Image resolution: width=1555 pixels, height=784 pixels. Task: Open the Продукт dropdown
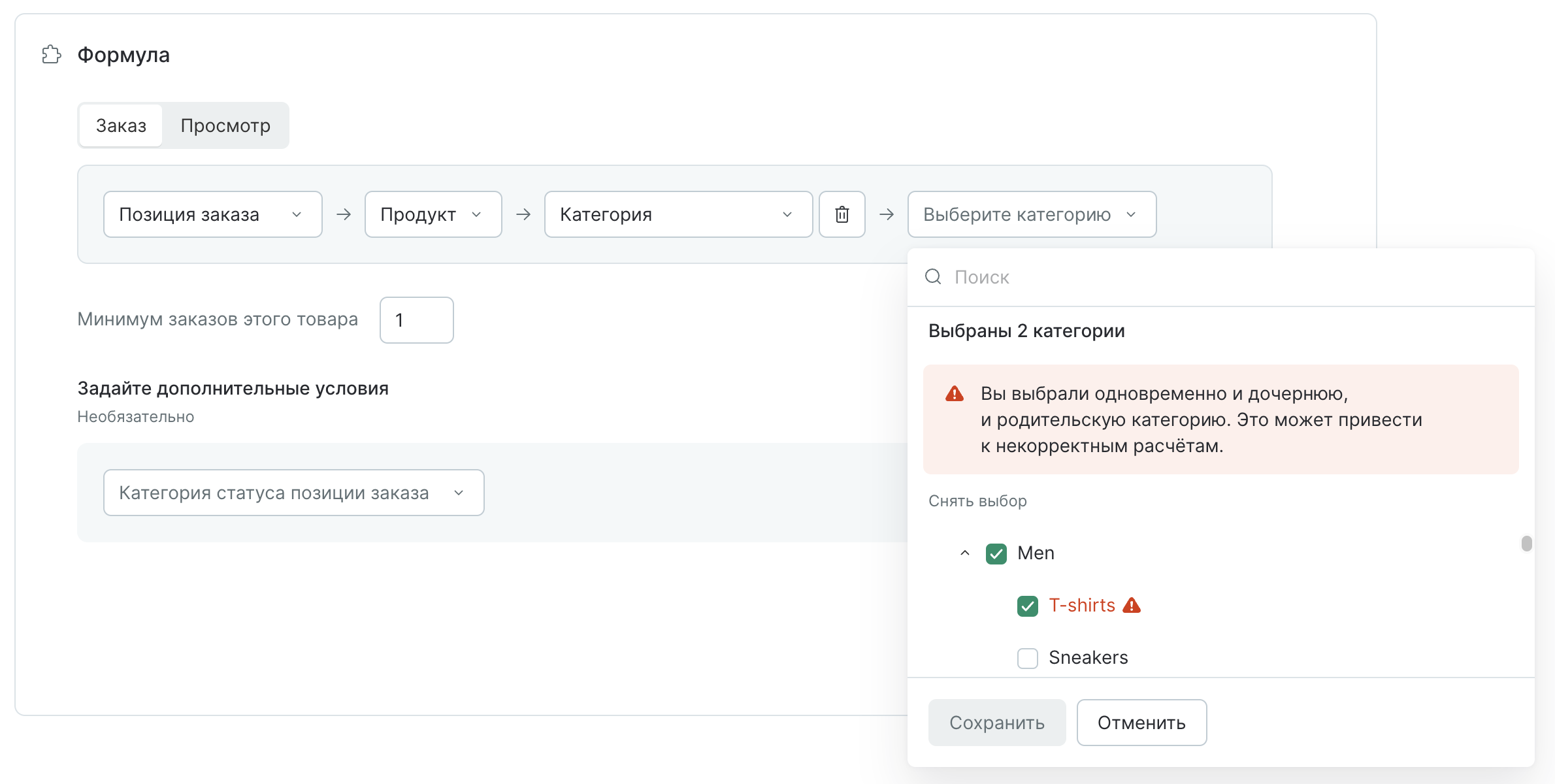pyautogui.click(x=433, y=214)
